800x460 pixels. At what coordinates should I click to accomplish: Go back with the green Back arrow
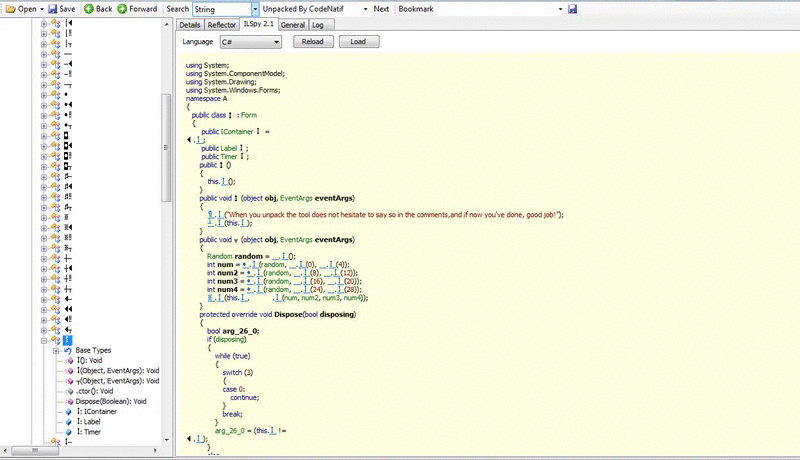click(x=89, y=9)
